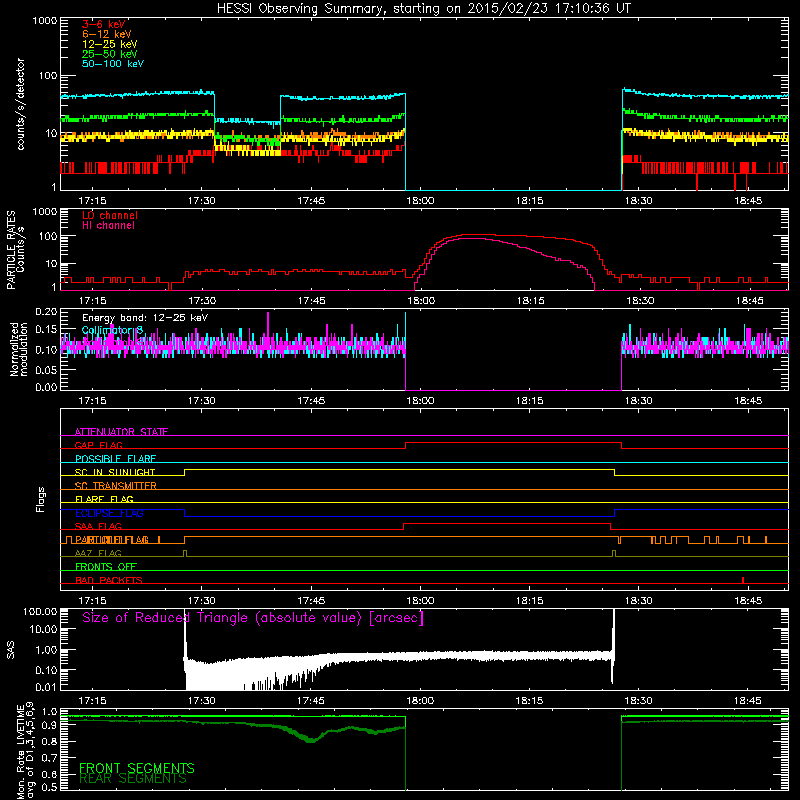
Task: Click the orange '6-12 keV' legend label
Action: tap(107, 34)
